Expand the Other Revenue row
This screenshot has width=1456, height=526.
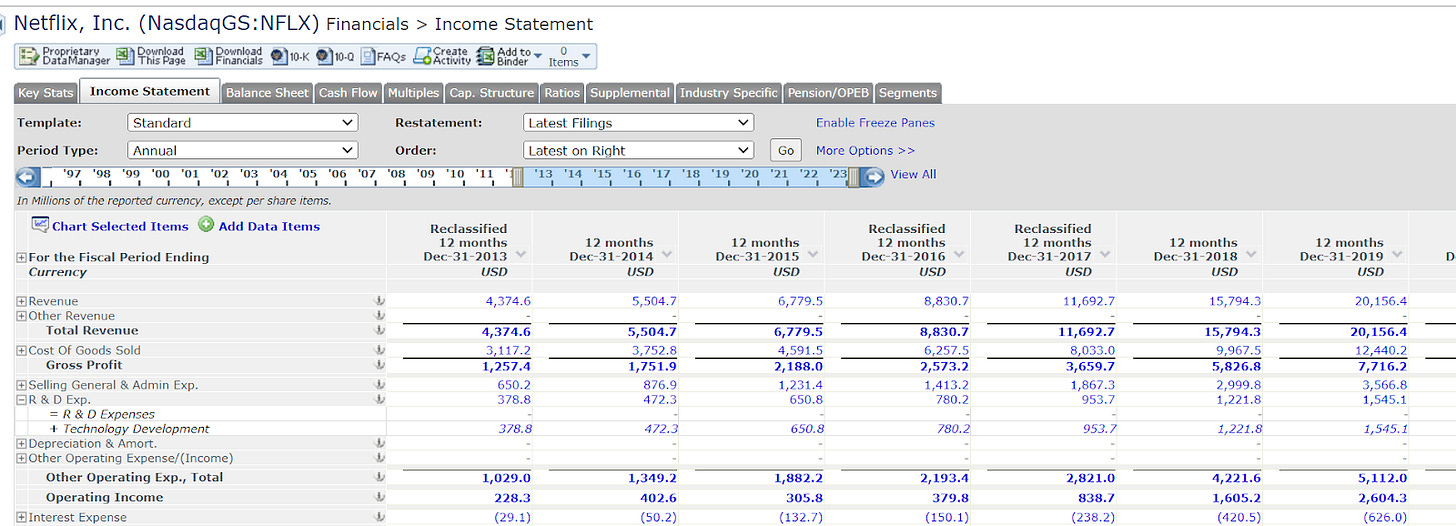[x=22, y=315]
